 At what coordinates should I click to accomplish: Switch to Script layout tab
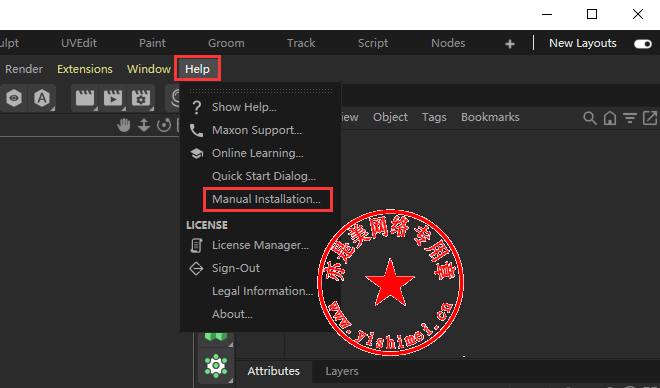[373, 43]
